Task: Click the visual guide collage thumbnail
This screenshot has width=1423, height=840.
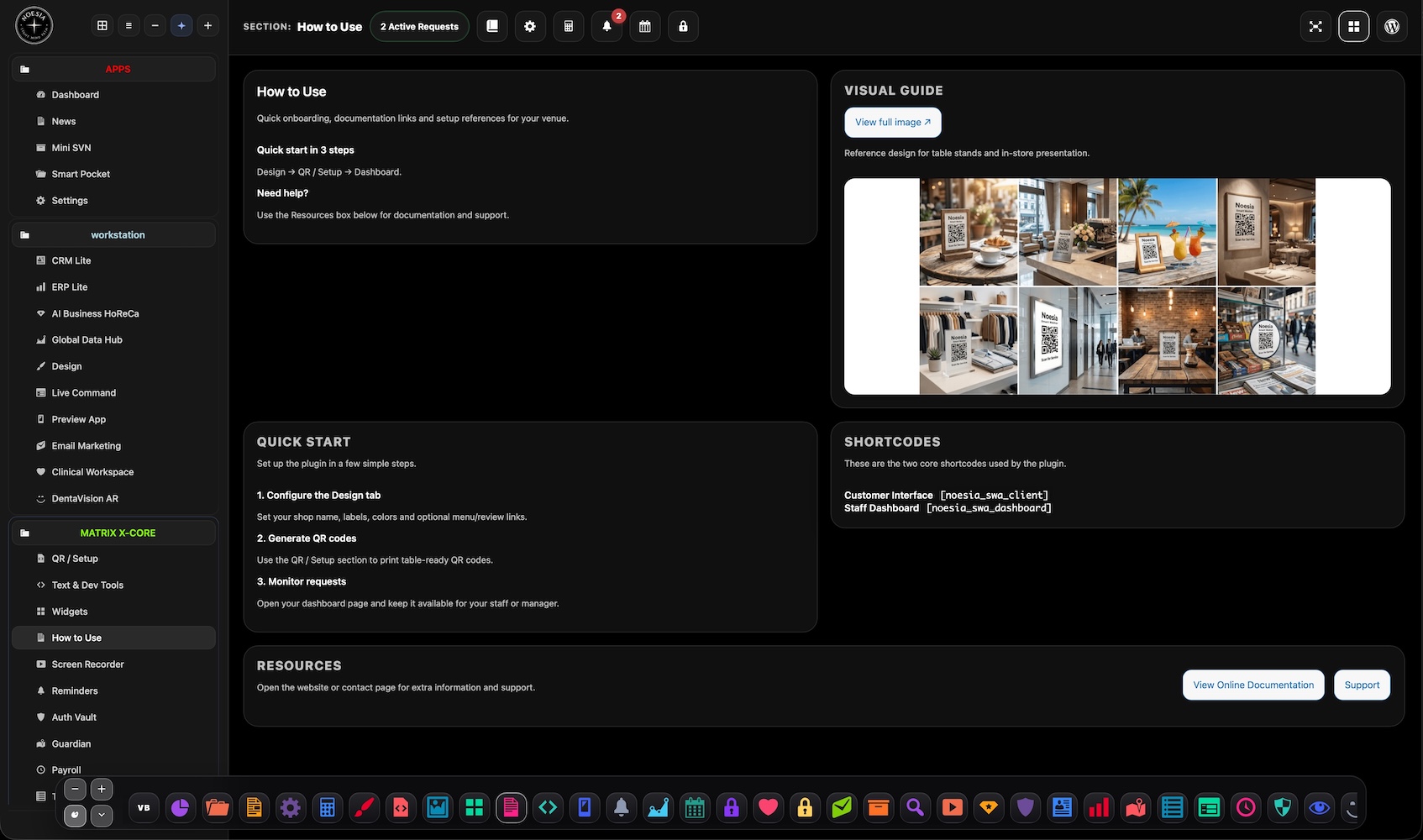Action: 1117,286
